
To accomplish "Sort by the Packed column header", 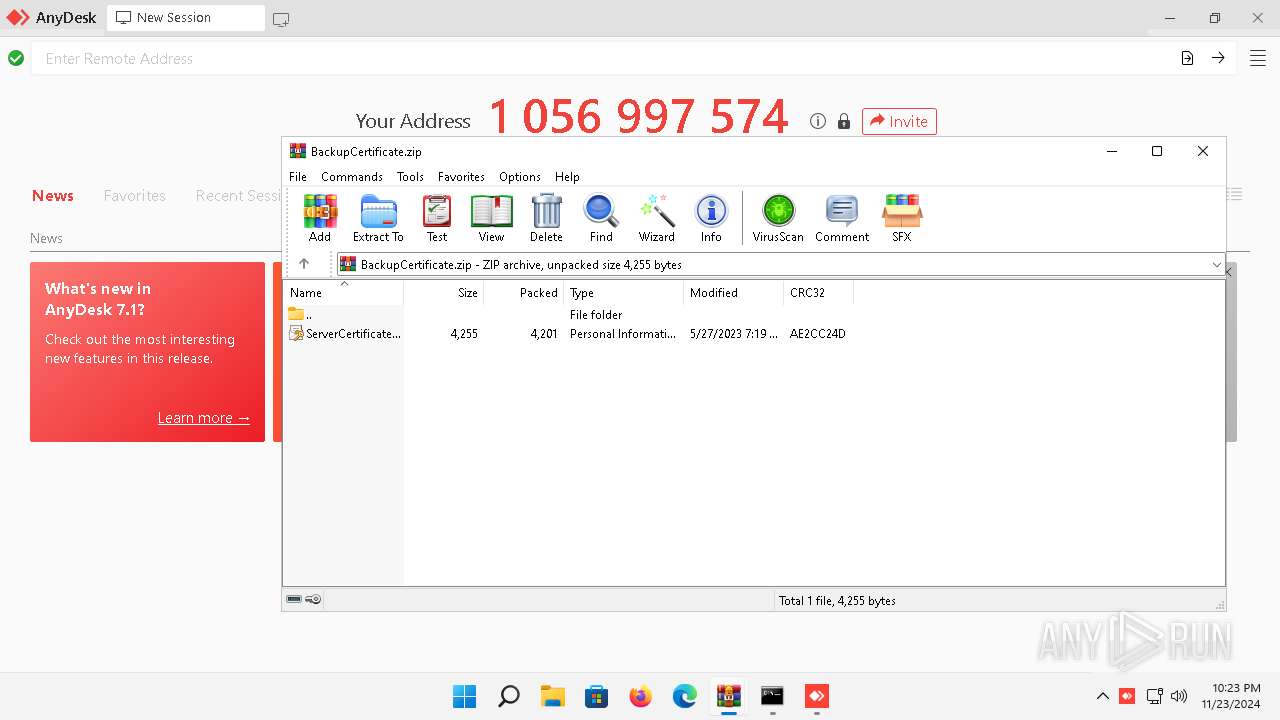I will (524, 292).
